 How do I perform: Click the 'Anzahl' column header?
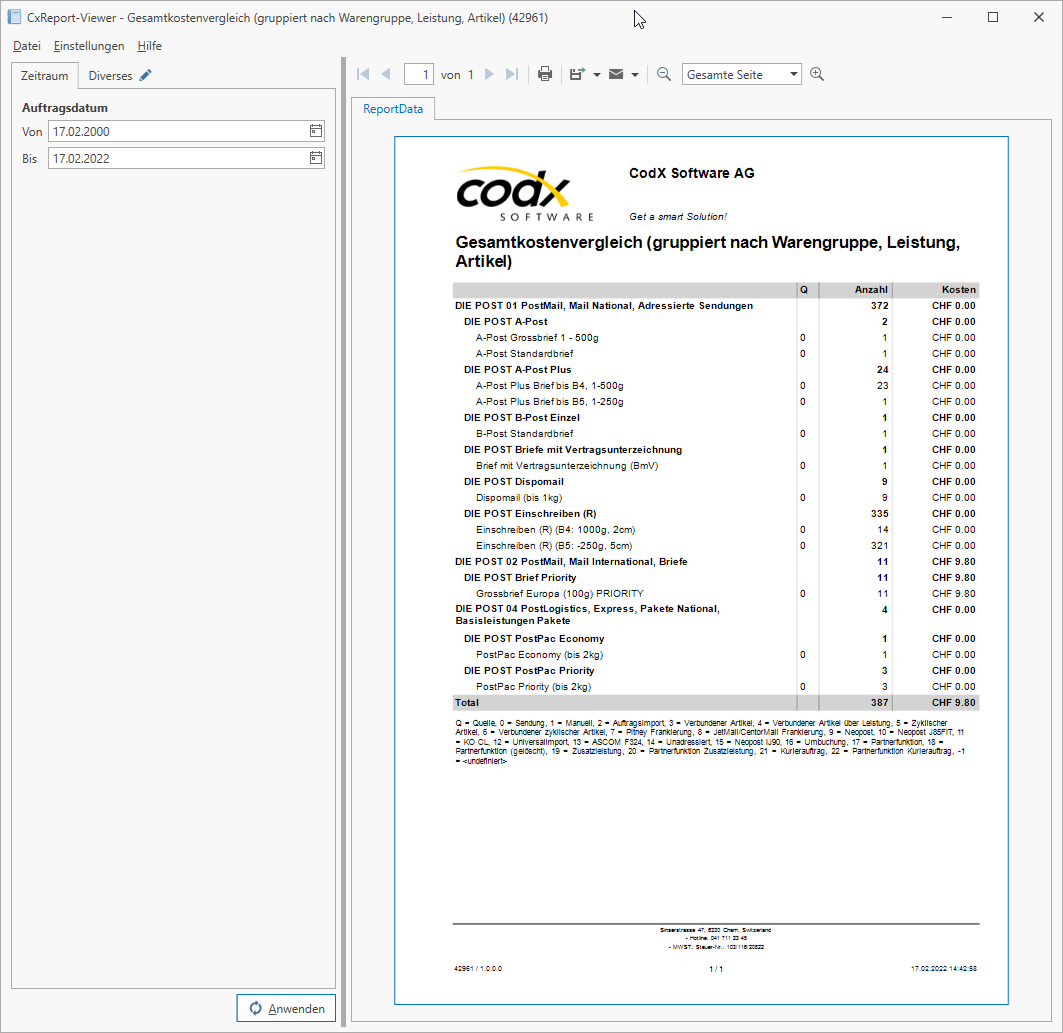871,289
